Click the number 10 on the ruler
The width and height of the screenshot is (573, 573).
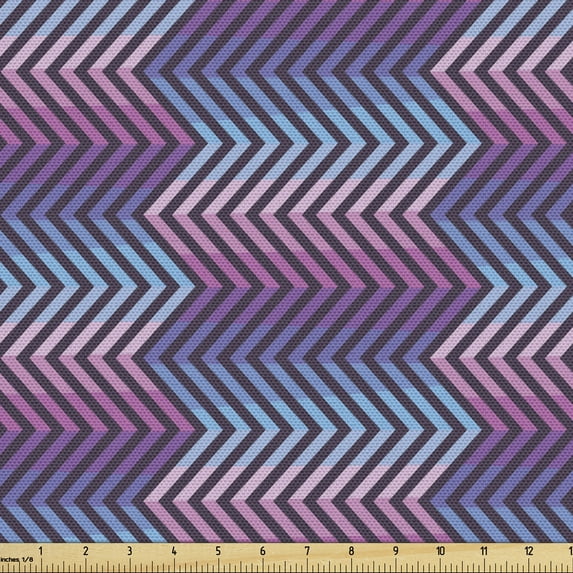pyautogui.click(x=440, y=551)
